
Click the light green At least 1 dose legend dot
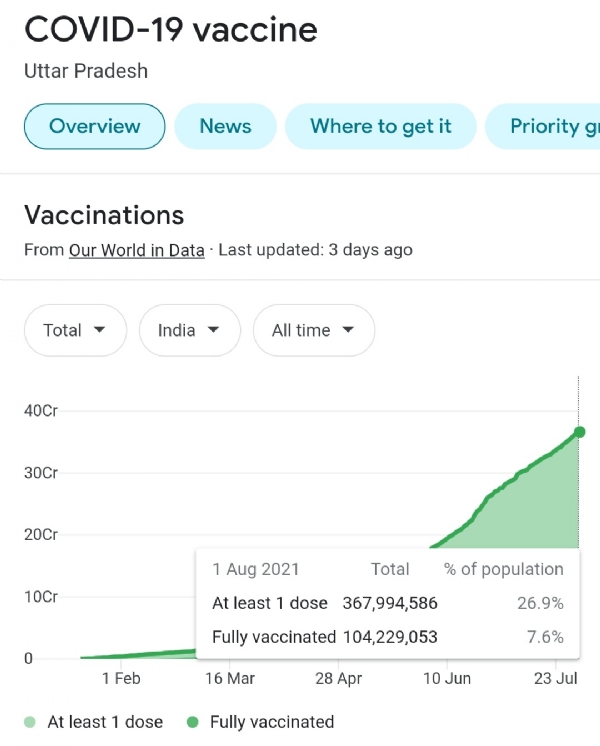[30, 722]
